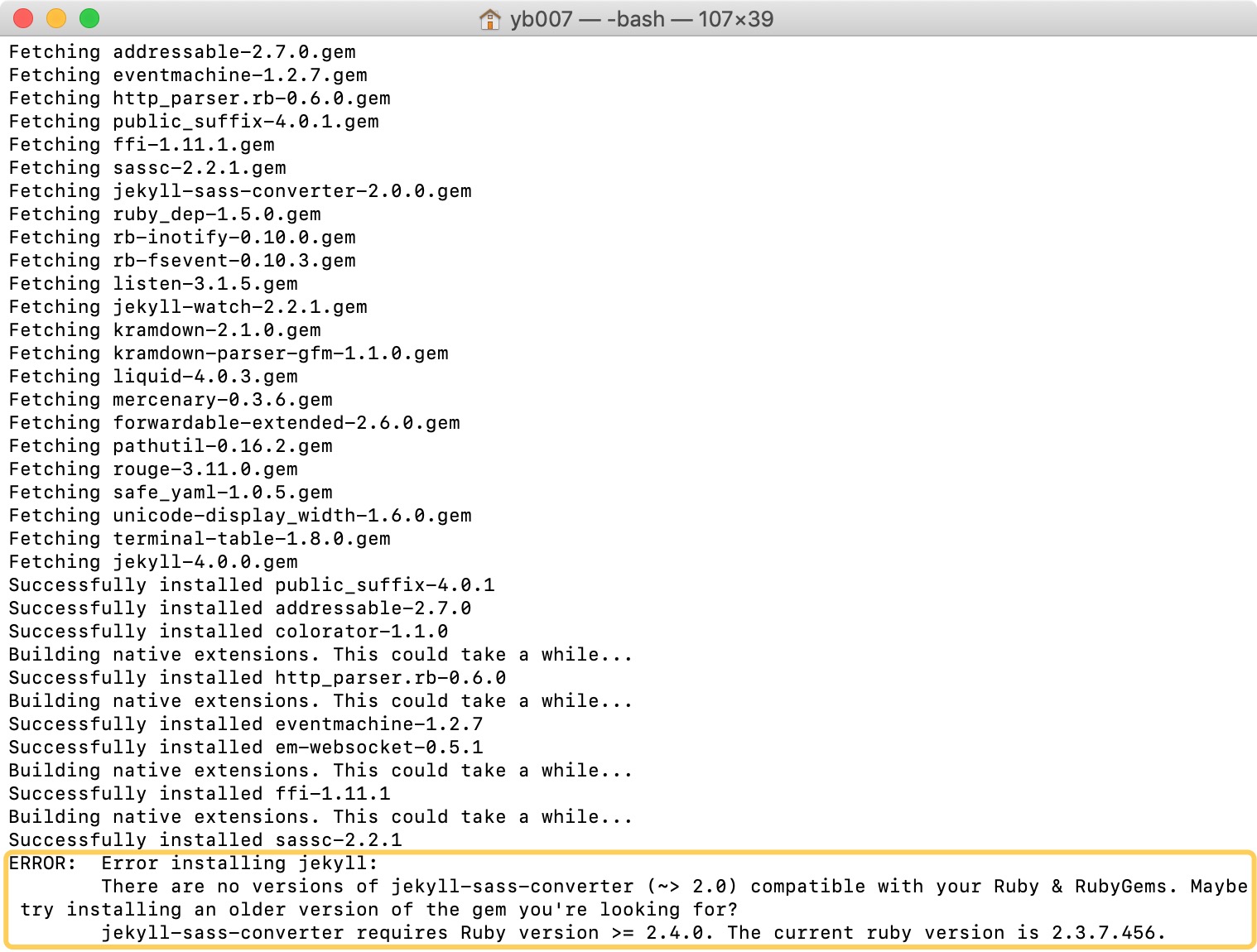Click the line 'Fetching jekyll-4.0.0.gem'
This screenshot has height=952, width=1257.
point(153,562)
